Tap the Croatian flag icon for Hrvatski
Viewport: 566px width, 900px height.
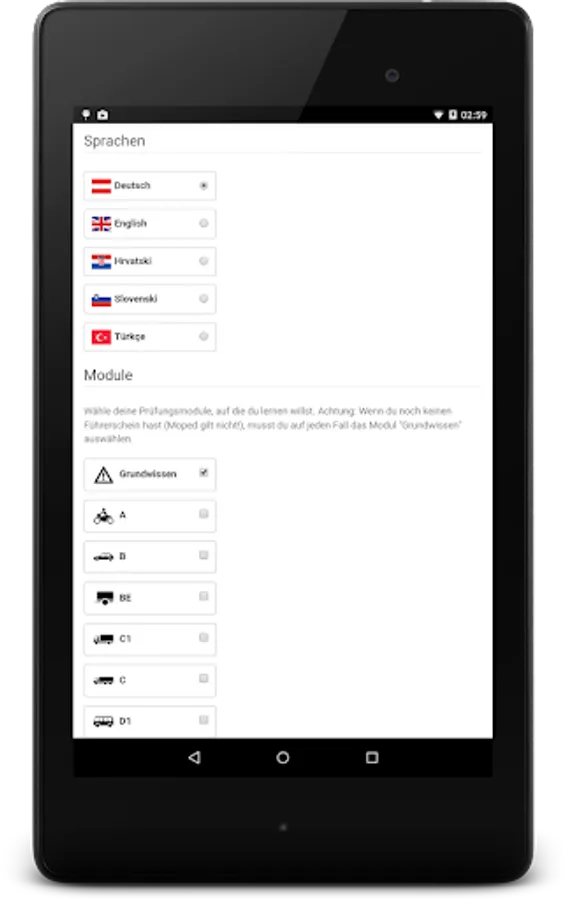(101, 262)
